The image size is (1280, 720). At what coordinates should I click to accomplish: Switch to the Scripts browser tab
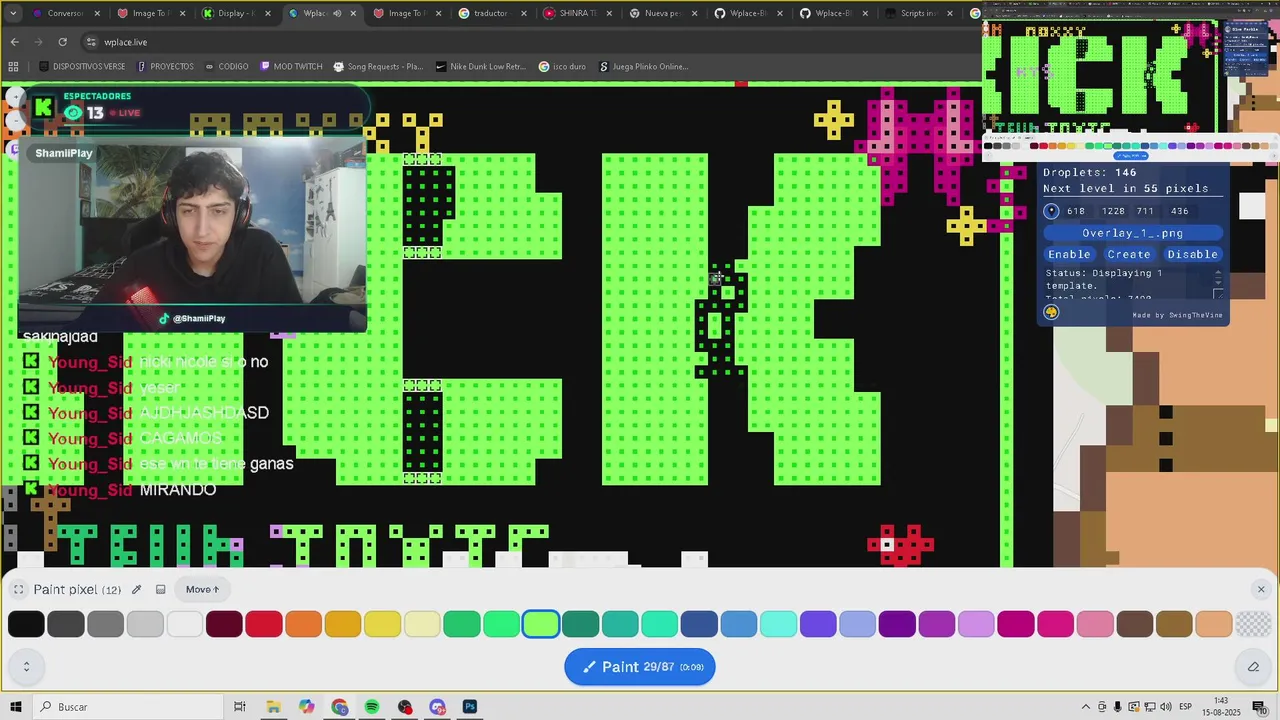918,13
